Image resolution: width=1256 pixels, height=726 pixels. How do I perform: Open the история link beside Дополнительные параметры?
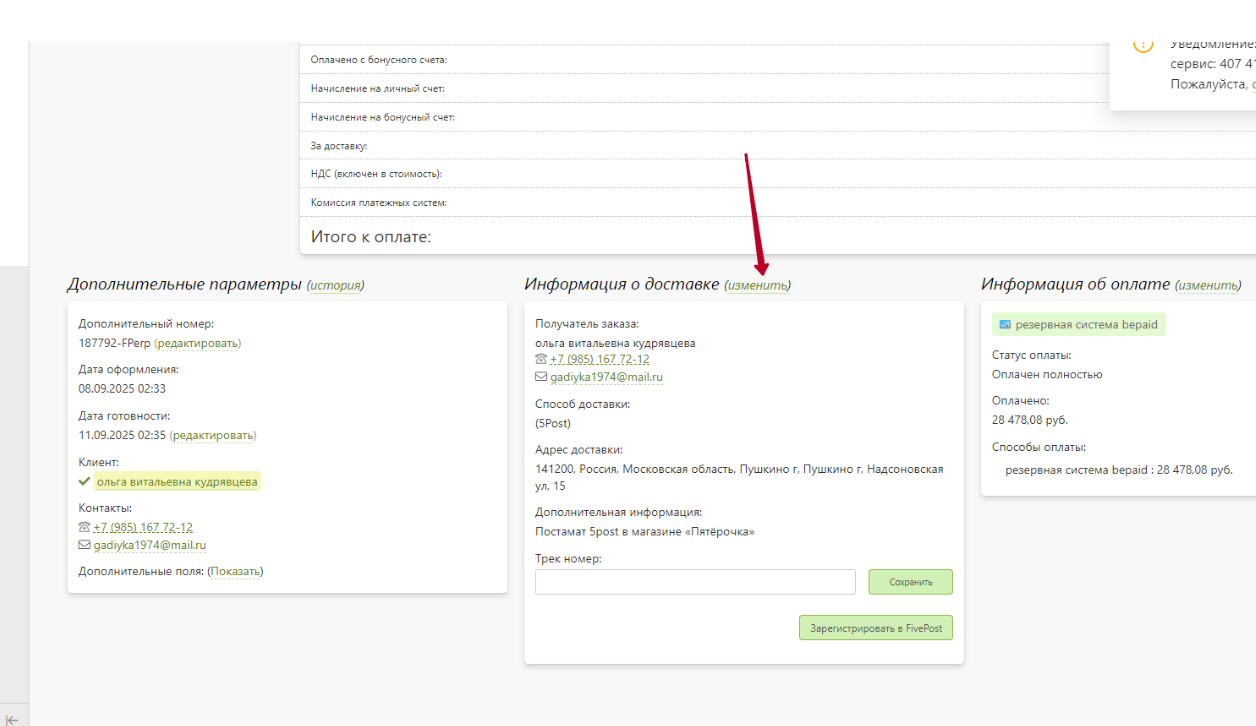point(335,286)
